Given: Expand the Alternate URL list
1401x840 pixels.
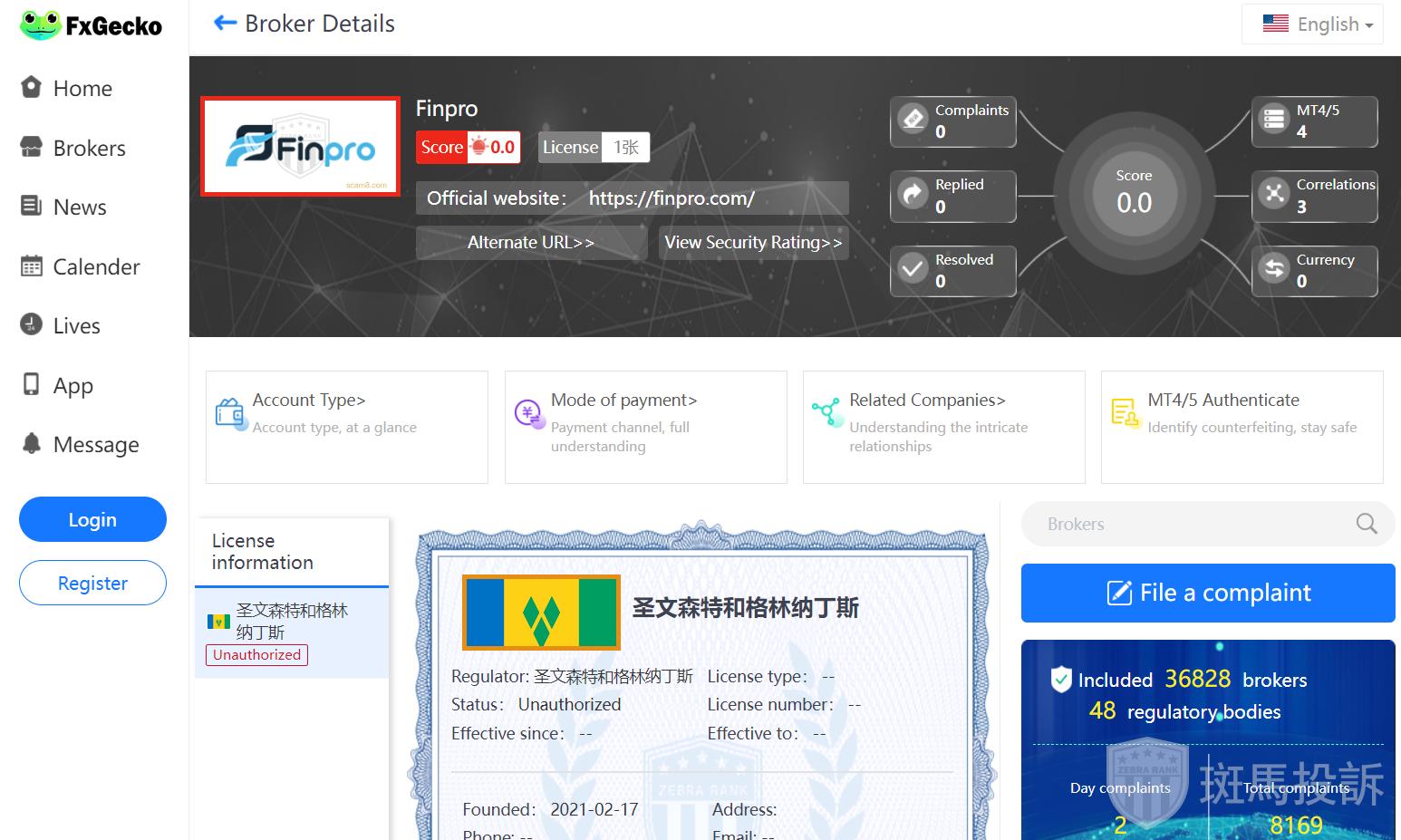Looking at the screenshot, I should click(530, 243).
